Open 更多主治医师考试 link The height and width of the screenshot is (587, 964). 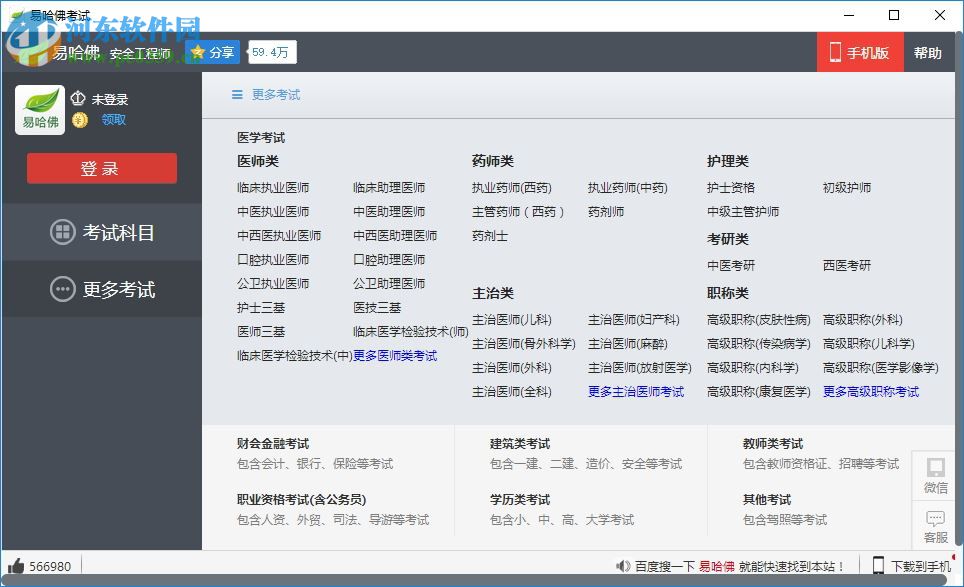pyautogui.click(x=637, y=392)
